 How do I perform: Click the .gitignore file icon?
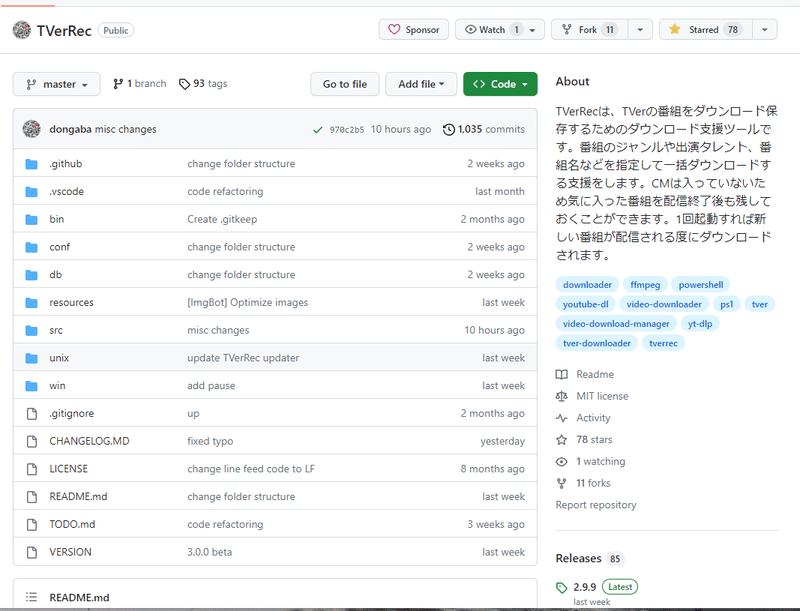click(x=32, y=414)
